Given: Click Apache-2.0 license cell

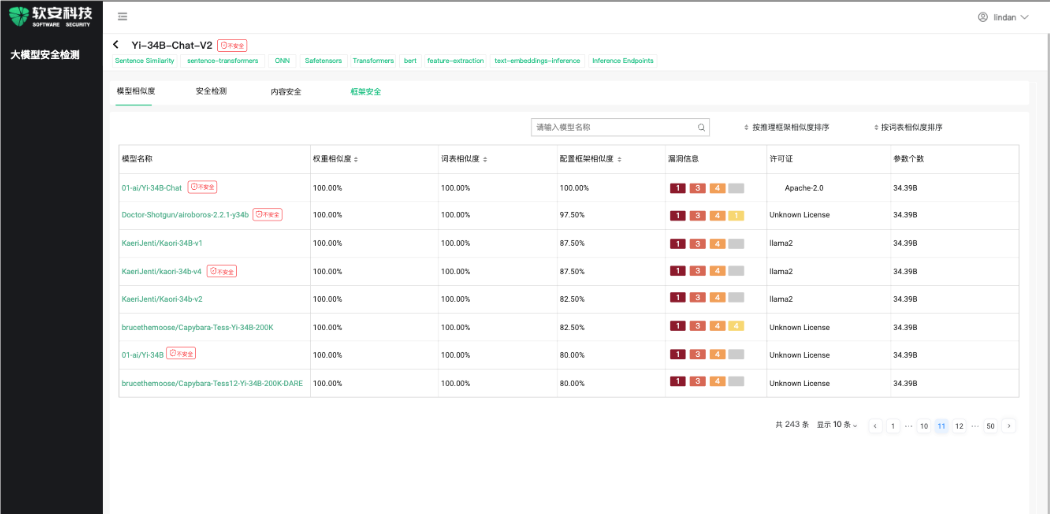Looking at the screenshot, I should coord(804,188).
